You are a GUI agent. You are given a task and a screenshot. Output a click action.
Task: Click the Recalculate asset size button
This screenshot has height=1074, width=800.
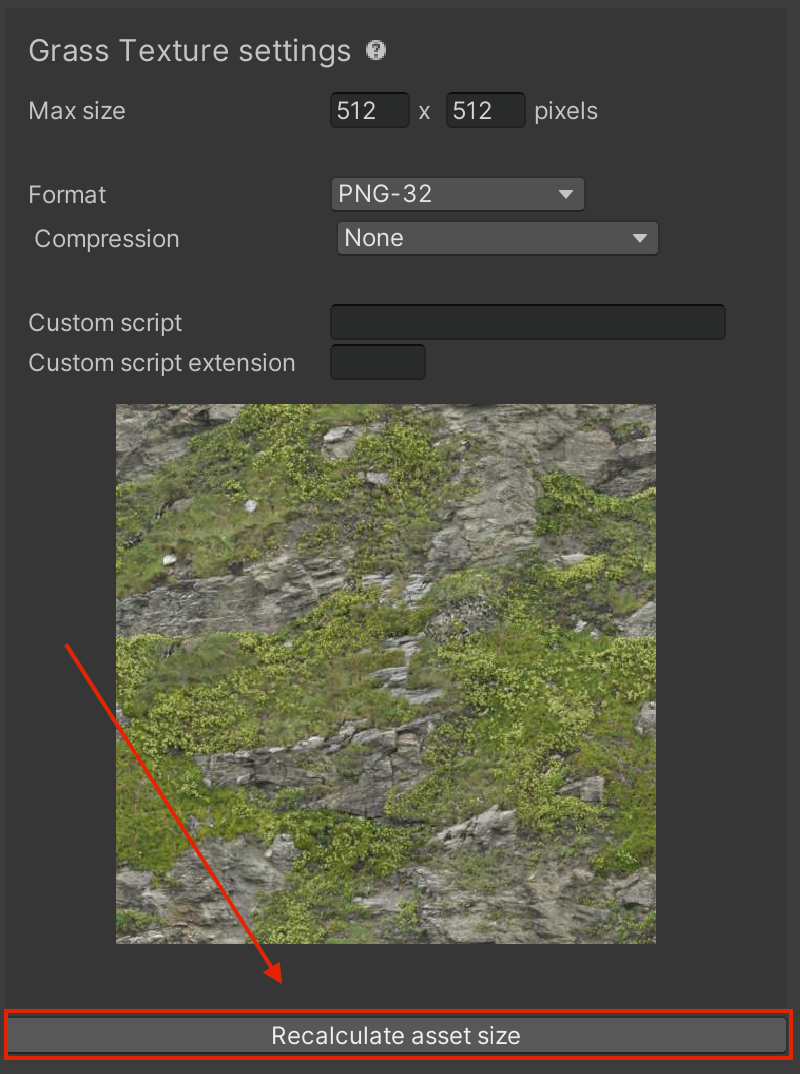click(x=397, y=1035)
